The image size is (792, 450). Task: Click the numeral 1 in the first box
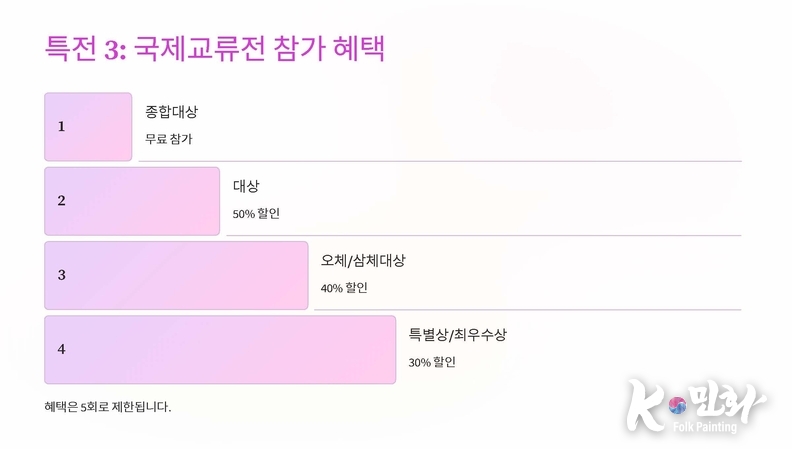tap(61, 127)
